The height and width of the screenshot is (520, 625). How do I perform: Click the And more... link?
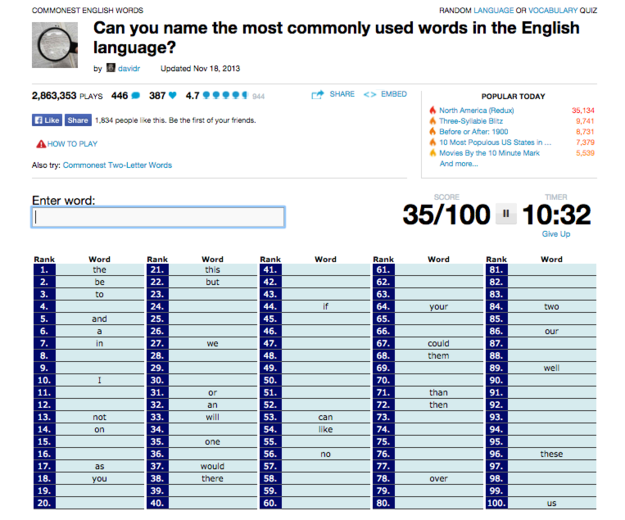tap(459, 163)
